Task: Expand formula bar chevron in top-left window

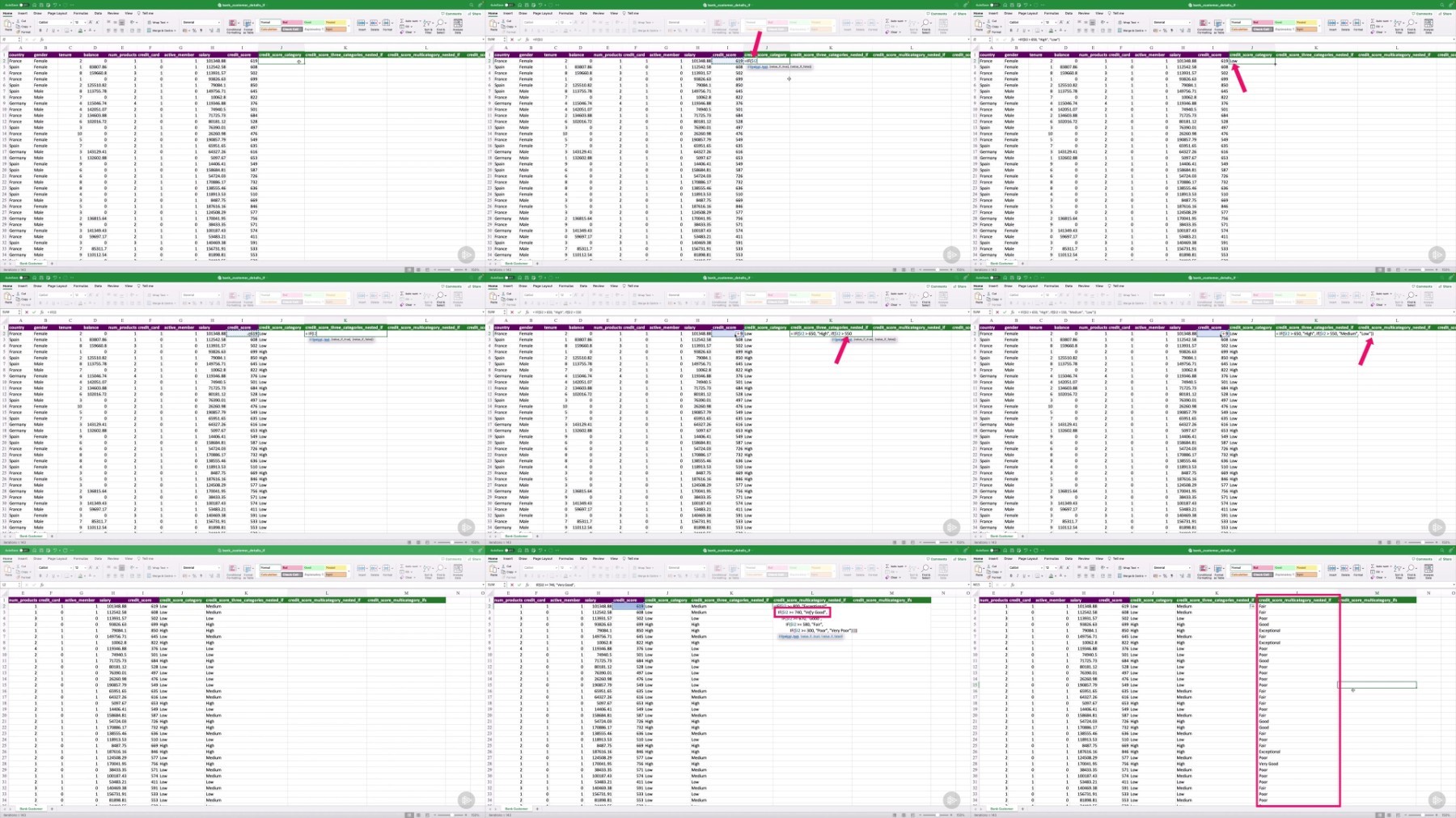Action: click(483, 40)
